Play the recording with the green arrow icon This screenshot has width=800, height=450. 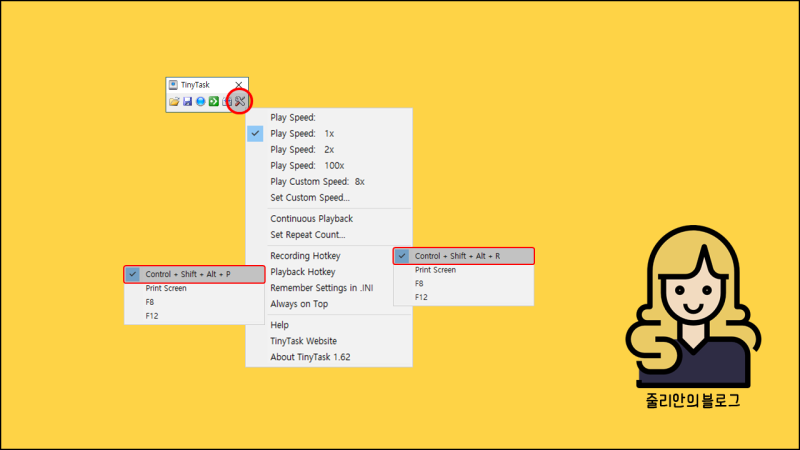214,102
